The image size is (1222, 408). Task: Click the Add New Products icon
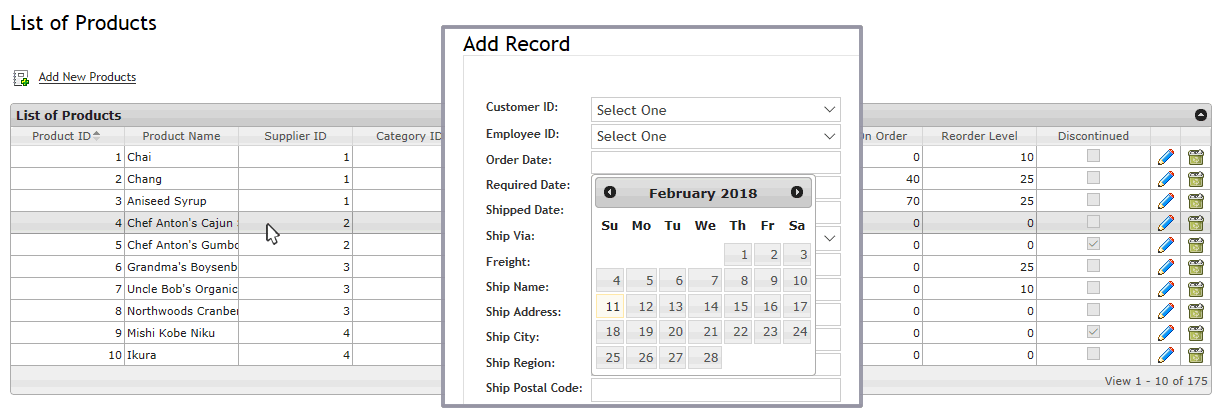pyautogui.click(x=21, y=77)
